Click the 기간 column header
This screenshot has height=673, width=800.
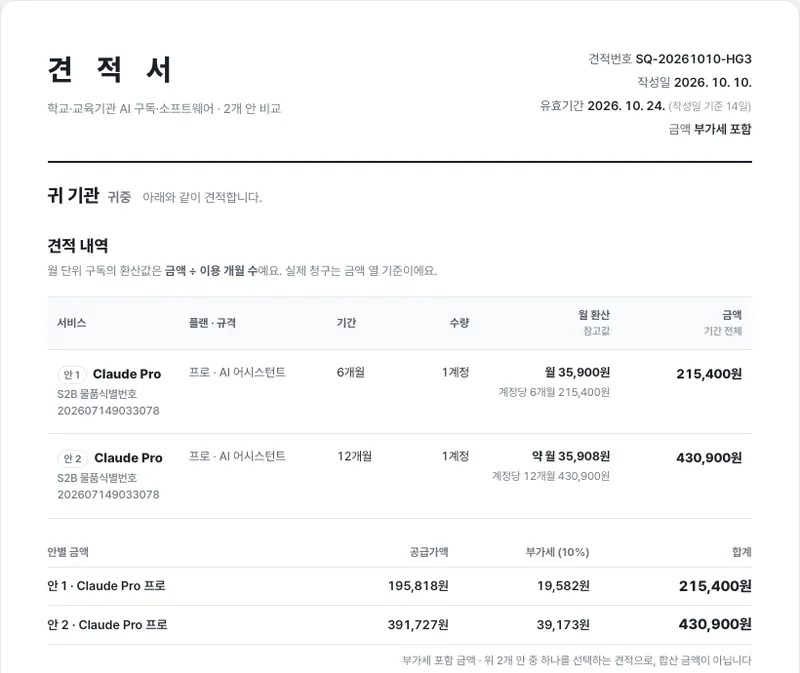tap(346, 323)
